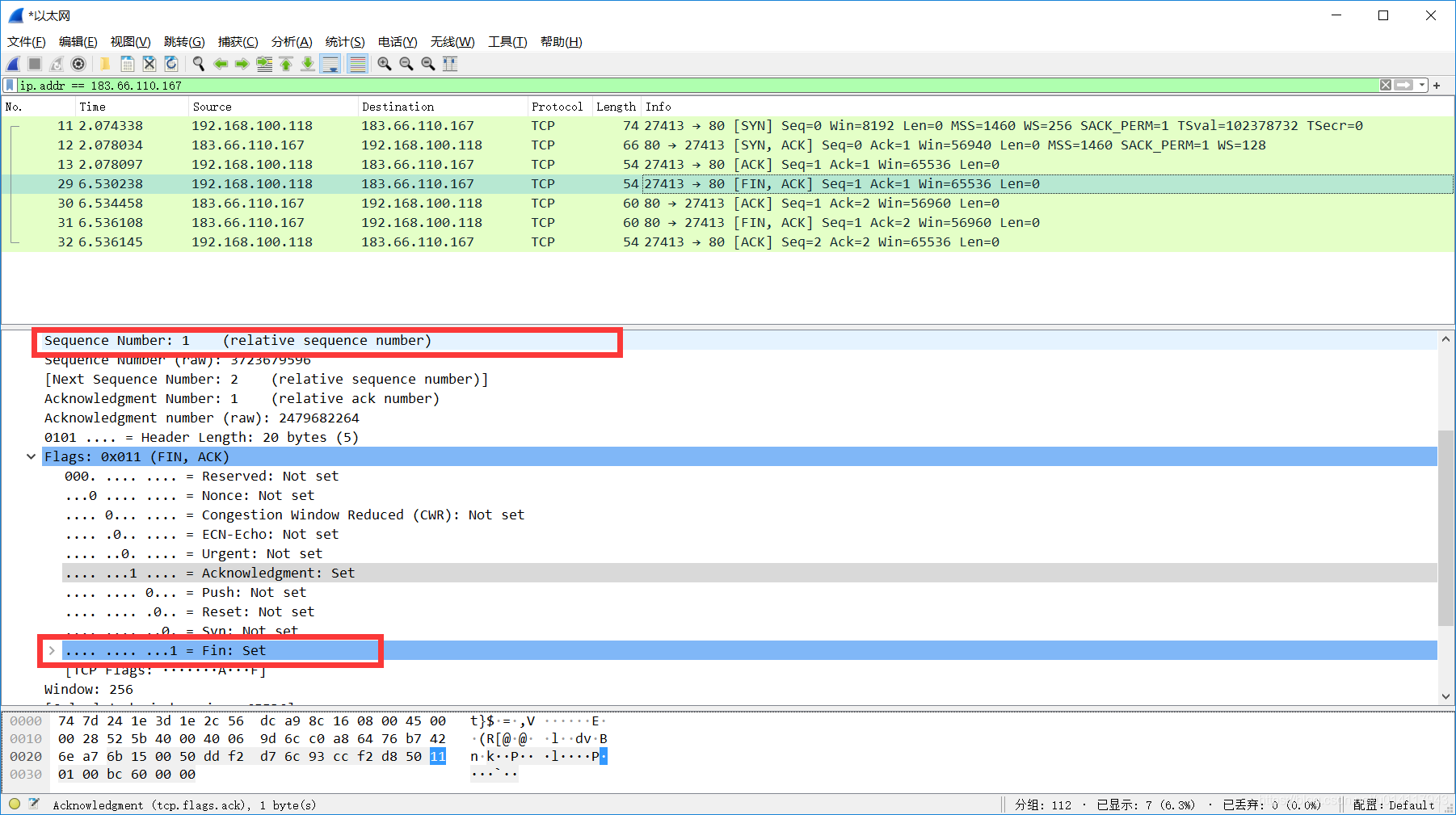Toggle auto-scroll during live capture
Image resolution: width=1456 pixels, height=815 pixels.
pos(330,64)
